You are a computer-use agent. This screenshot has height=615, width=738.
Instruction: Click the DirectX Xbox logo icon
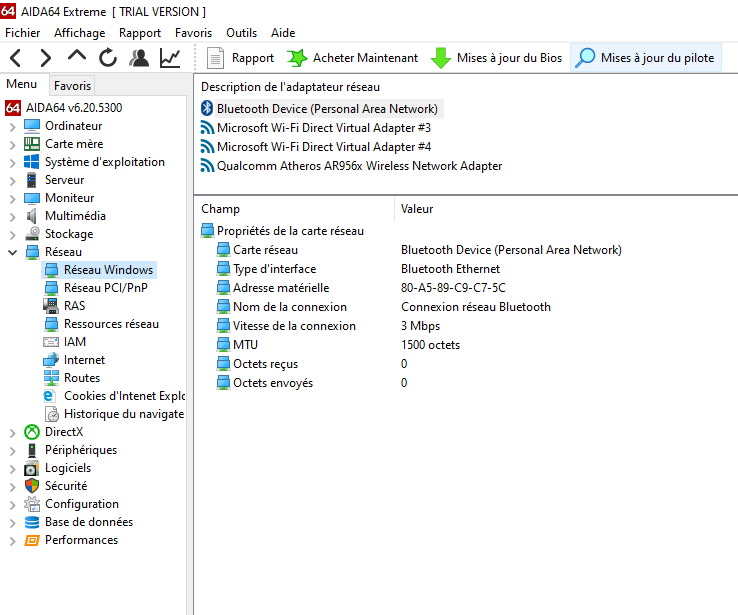click(32, 432)
